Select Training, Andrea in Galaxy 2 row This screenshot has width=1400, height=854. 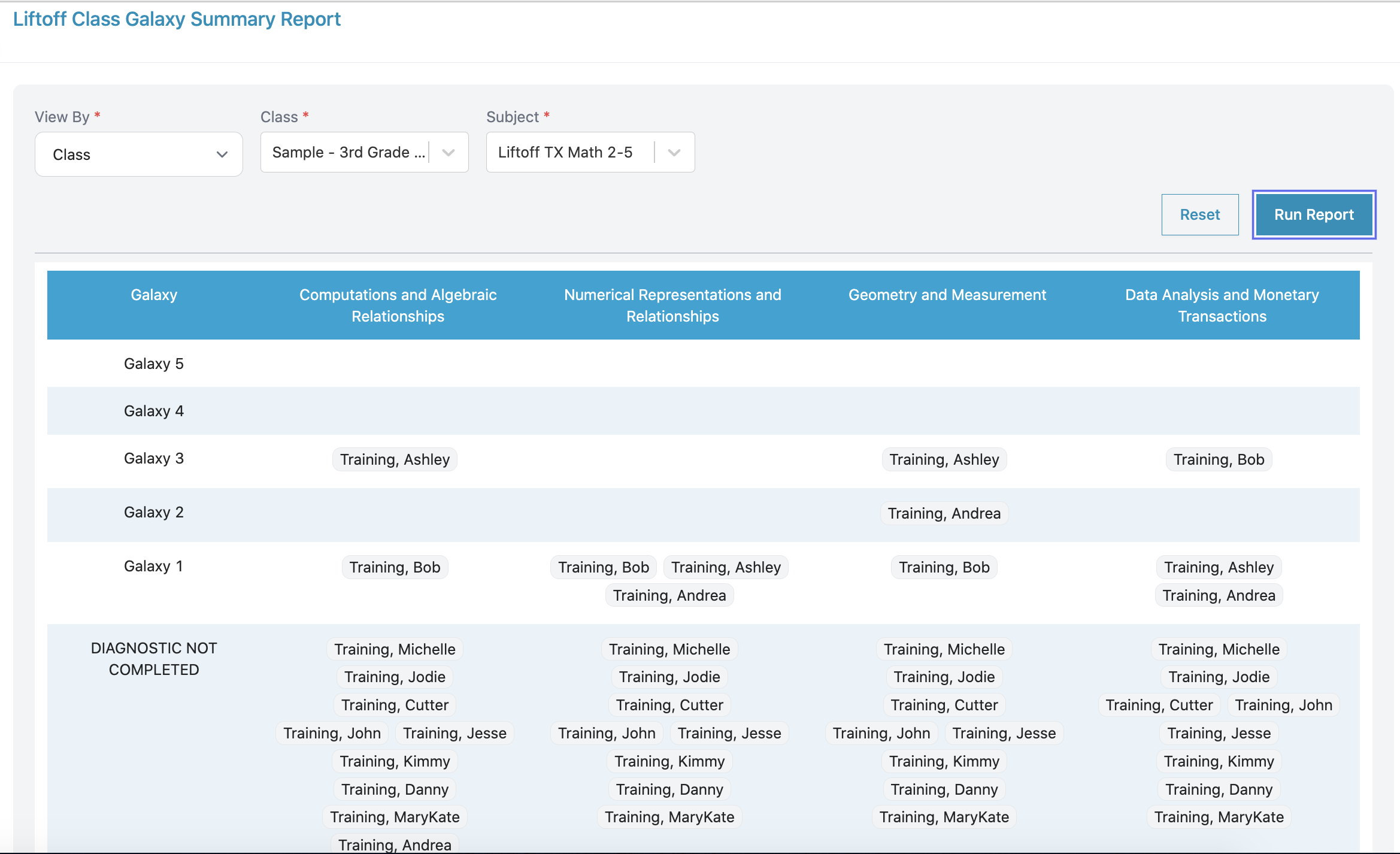pos(944,513)
